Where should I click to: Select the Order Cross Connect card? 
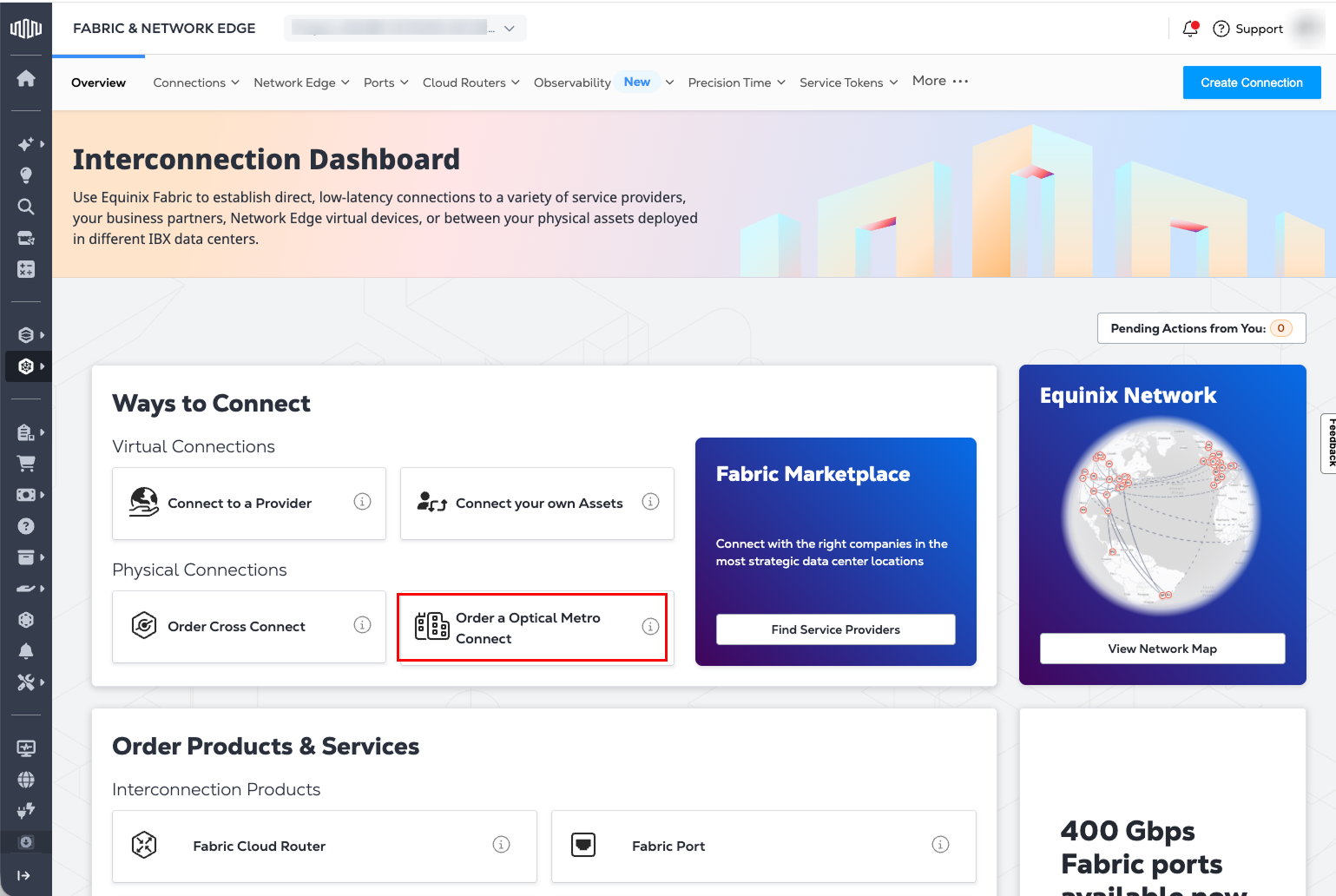[x=249, y=627]
